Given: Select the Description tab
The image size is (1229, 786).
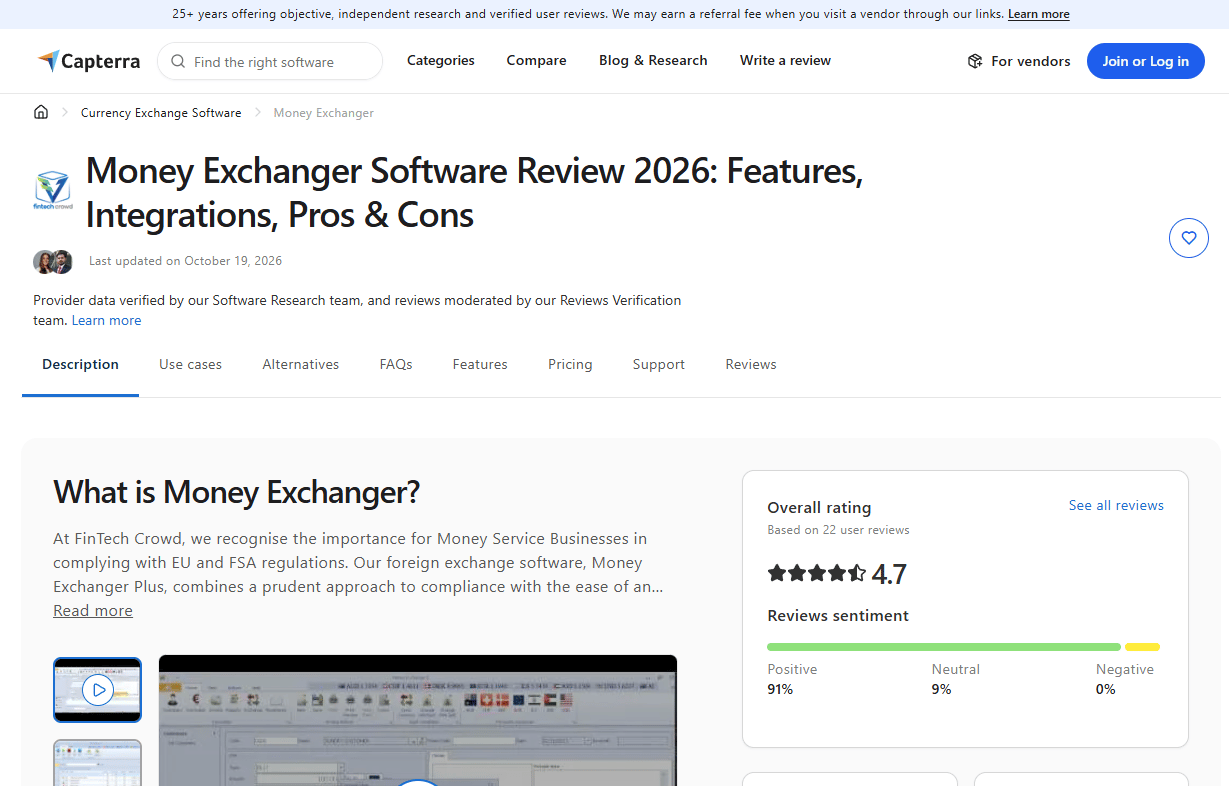Looking at the screenshot, I should (80, 365).
